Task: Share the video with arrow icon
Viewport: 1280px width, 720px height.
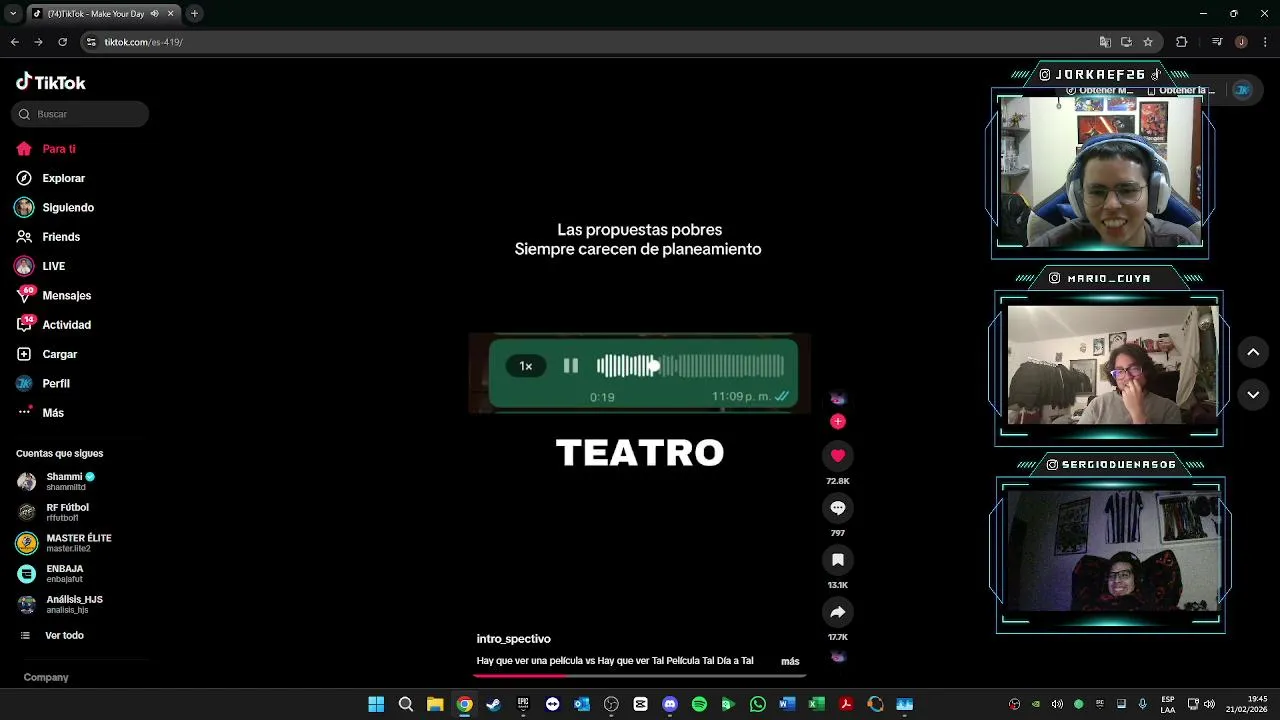Action: pos(838,612)
